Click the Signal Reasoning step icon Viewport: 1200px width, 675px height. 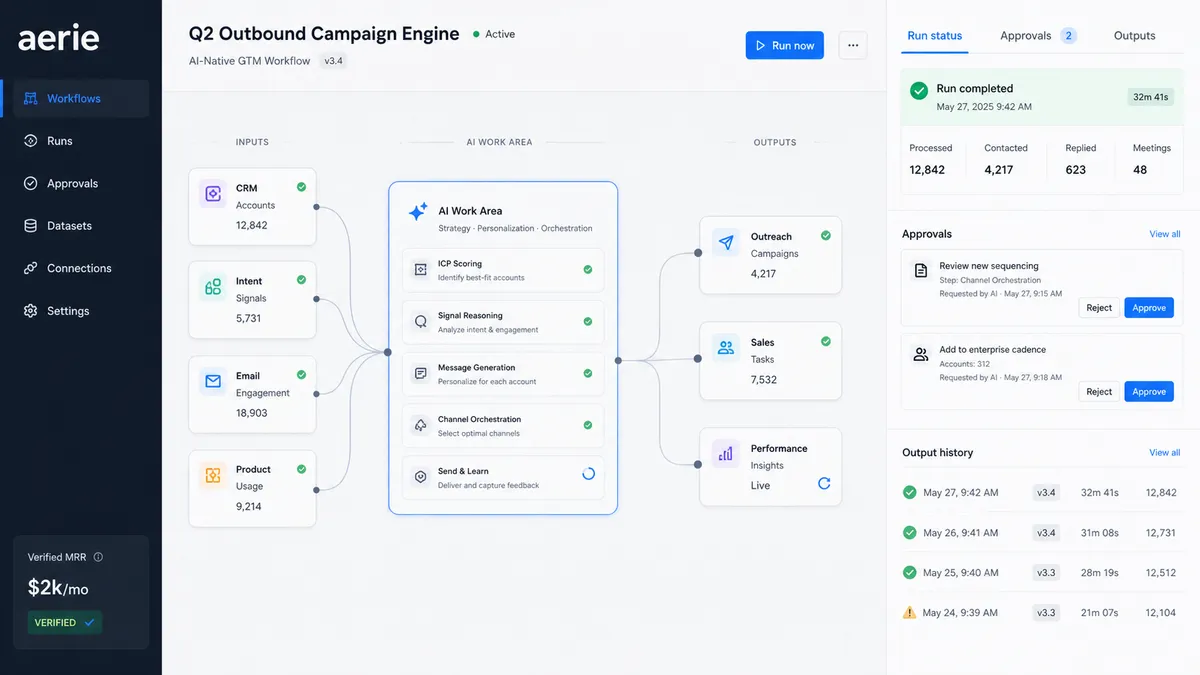point(420,321)
